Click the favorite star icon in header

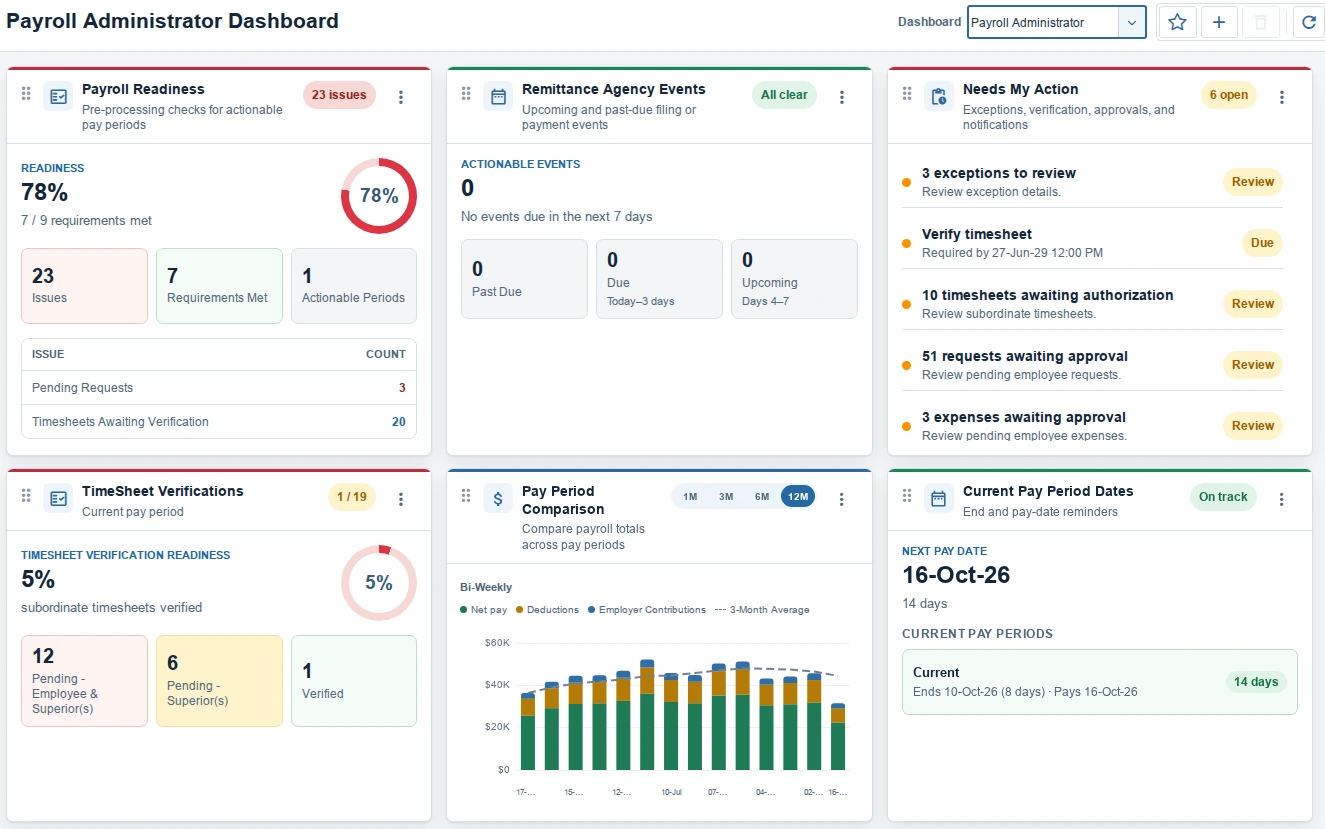pyautogui.click(x=1177, y=22)
